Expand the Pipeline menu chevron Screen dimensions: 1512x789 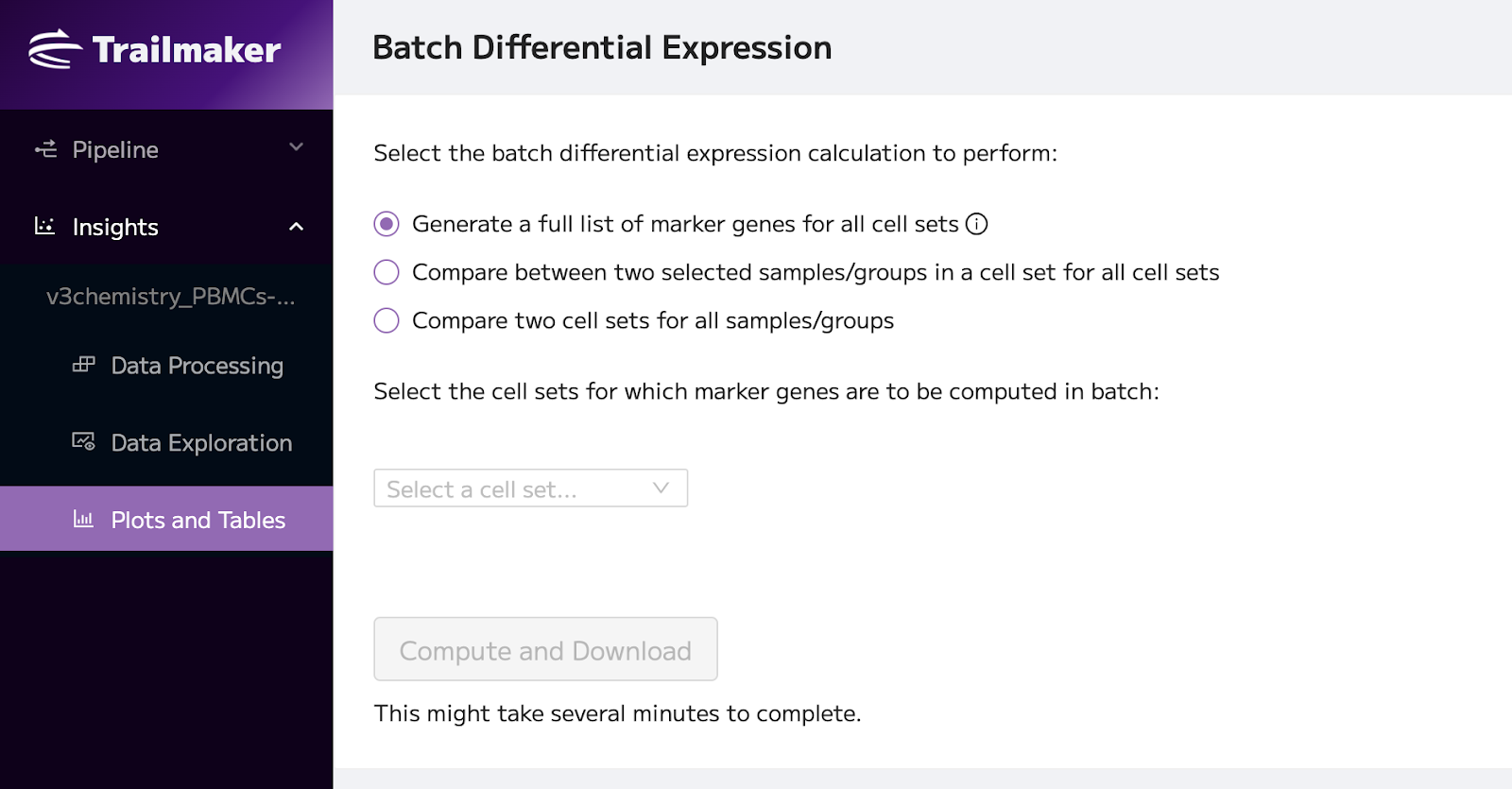click(296, 147)
